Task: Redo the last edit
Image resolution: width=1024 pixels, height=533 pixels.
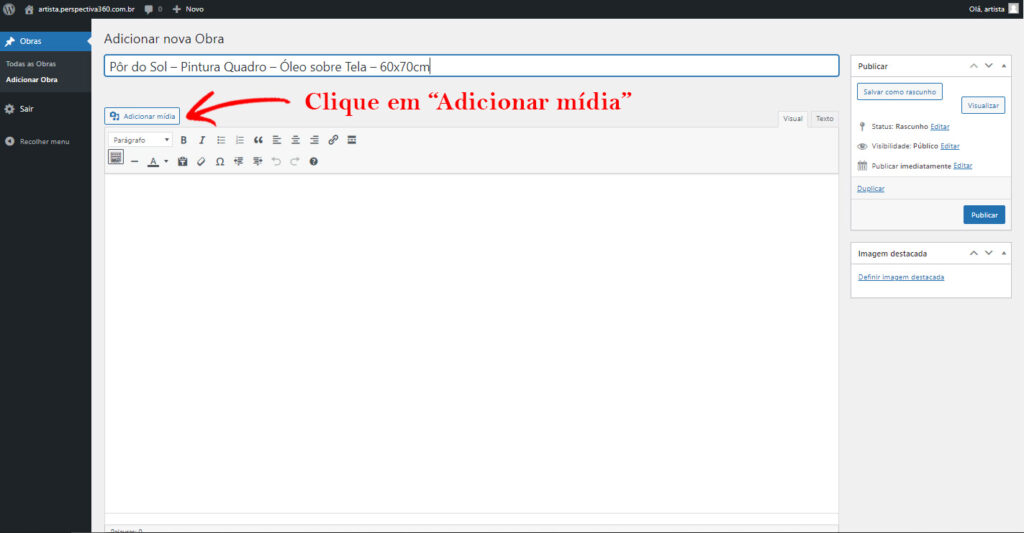Action: [295, 161]
